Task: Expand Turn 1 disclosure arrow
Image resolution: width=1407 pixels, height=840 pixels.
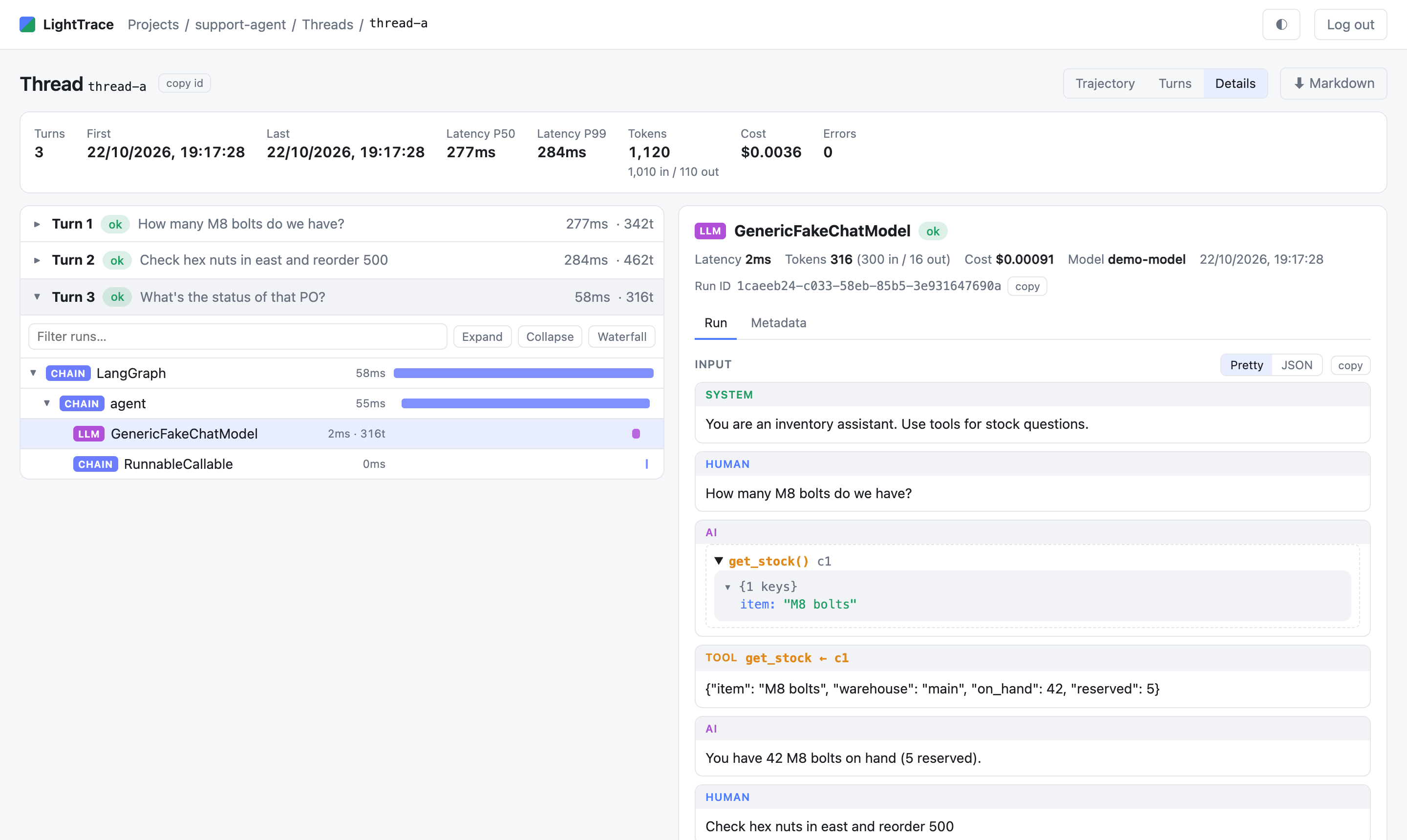Action: (37, 224)
